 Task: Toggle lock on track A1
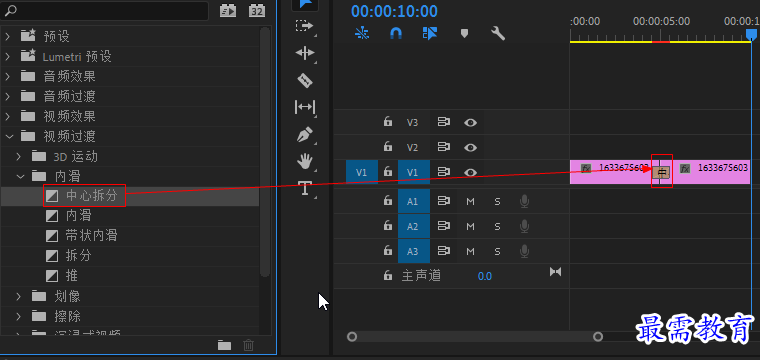point(388,201)
